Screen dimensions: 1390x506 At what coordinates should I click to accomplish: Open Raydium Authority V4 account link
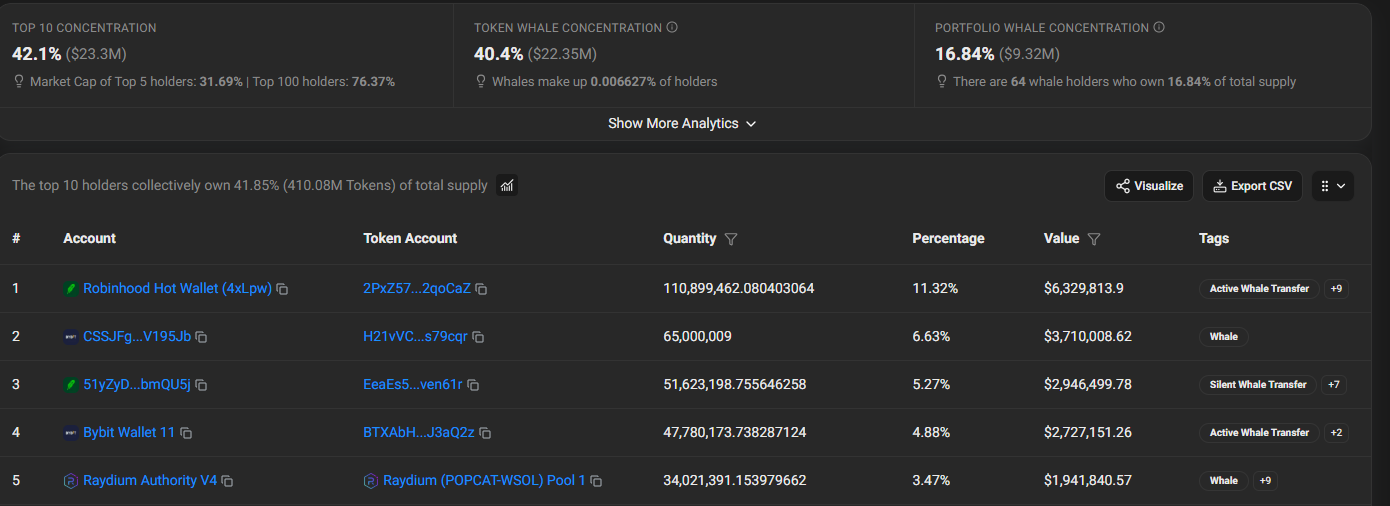coord(150,481)
